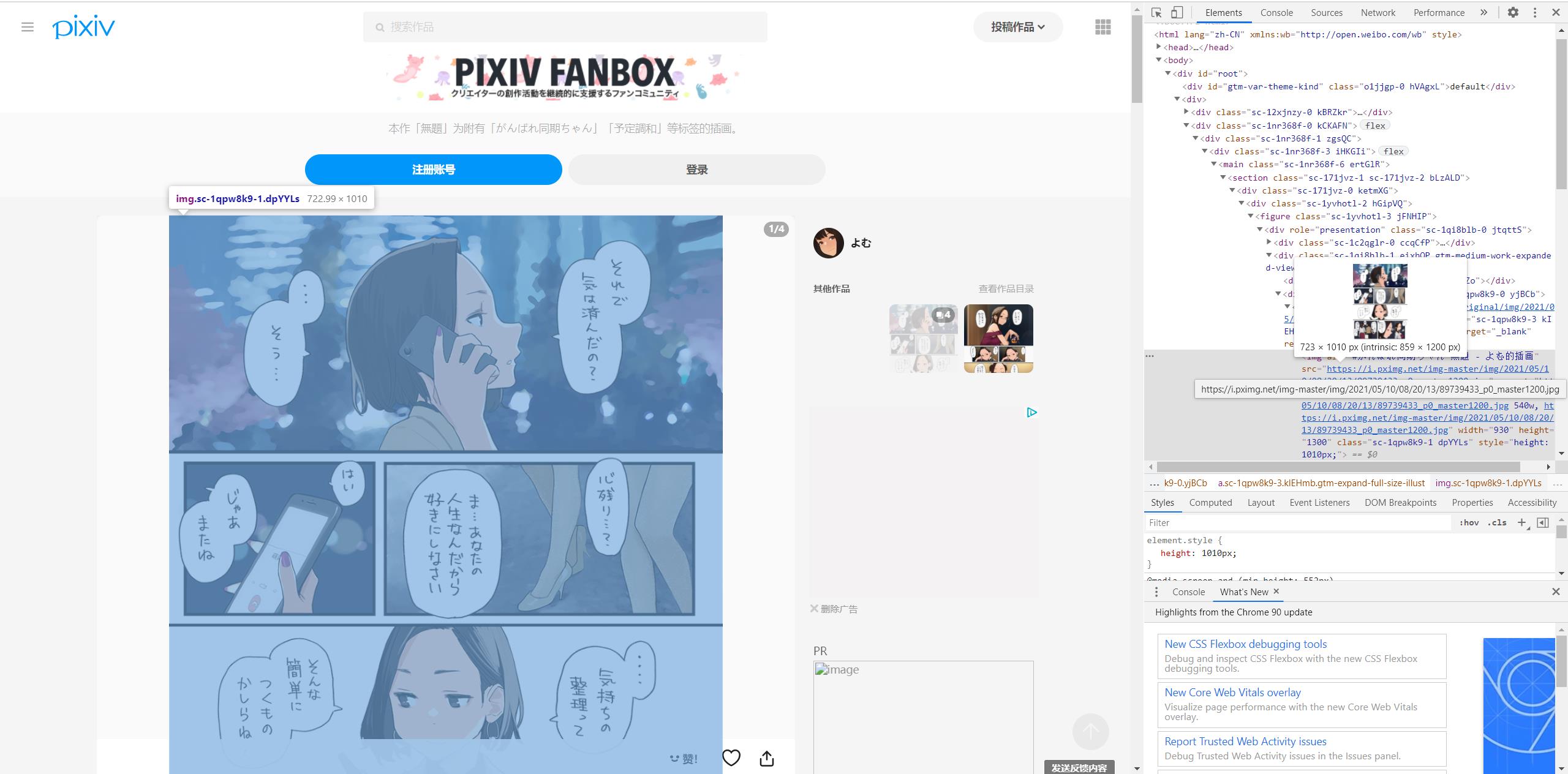Image resolution: width=1568 pixels, height=774 pixels.
Task: Open the console drawer kebab menu
Action: 1156,592
